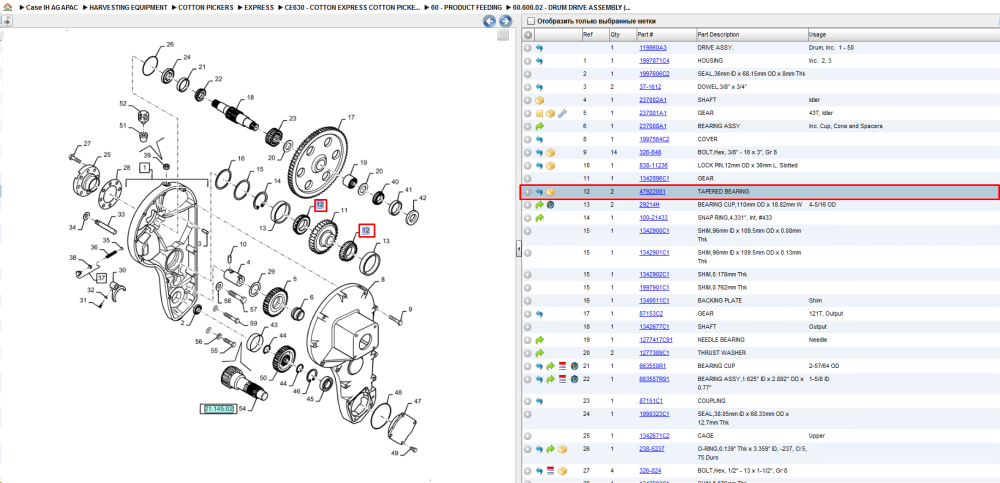
Task: Click the 21.145.02 reference label in diagram
Action: click(219, 408)
